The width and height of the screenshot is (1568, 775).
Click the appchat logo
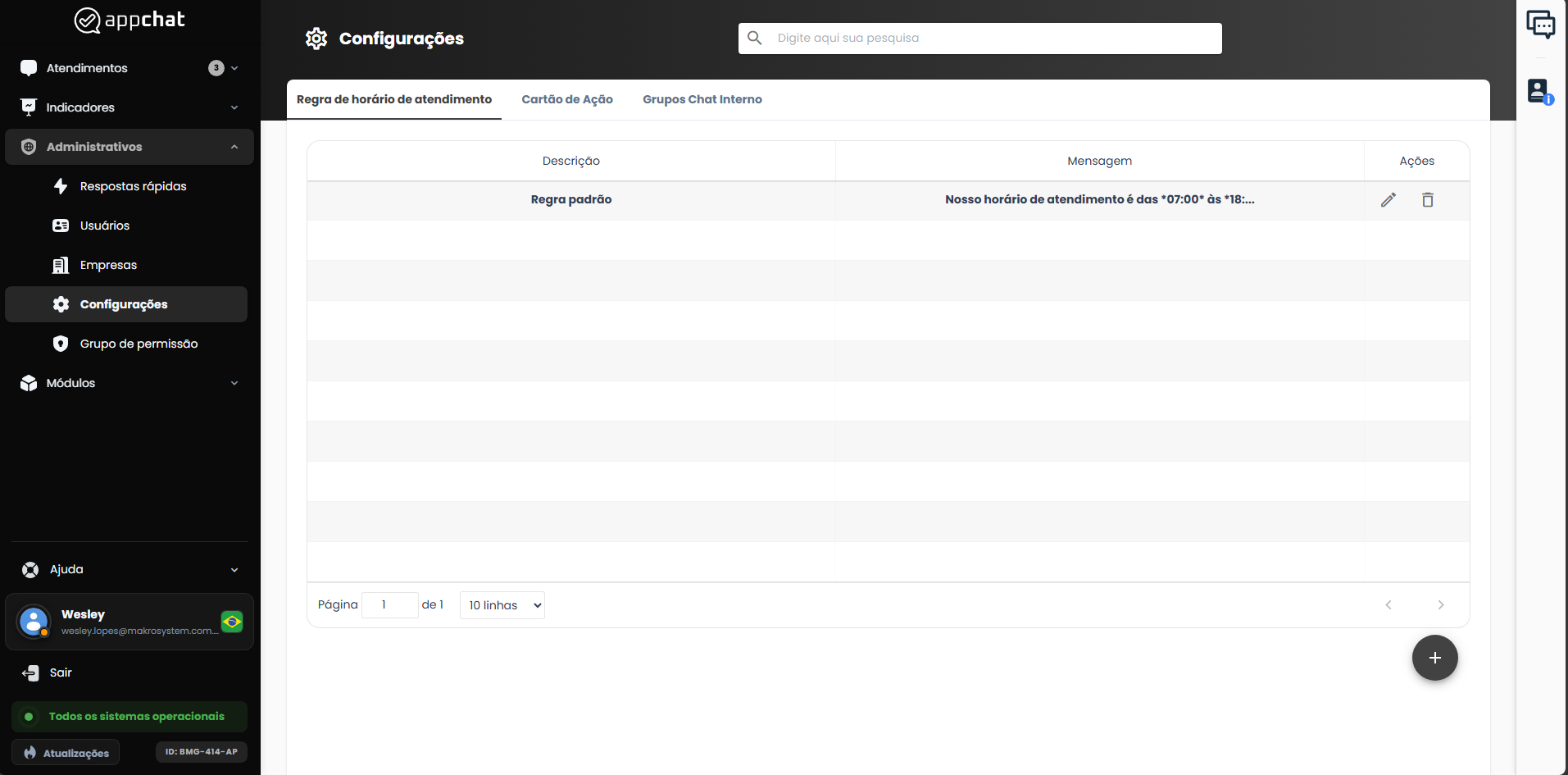[x=130, y=20]
